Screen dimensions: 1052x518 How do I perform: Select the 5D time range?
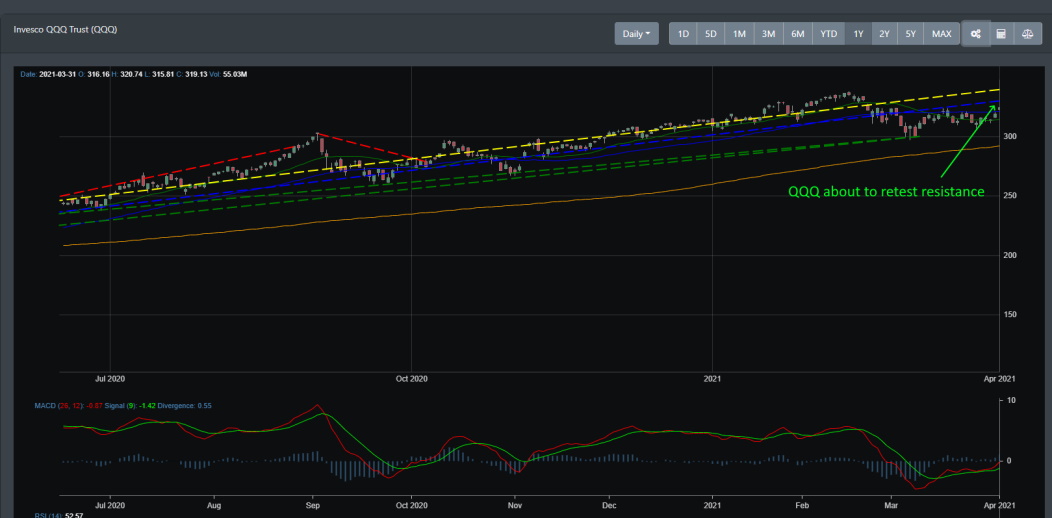click(x=711, y=34)
